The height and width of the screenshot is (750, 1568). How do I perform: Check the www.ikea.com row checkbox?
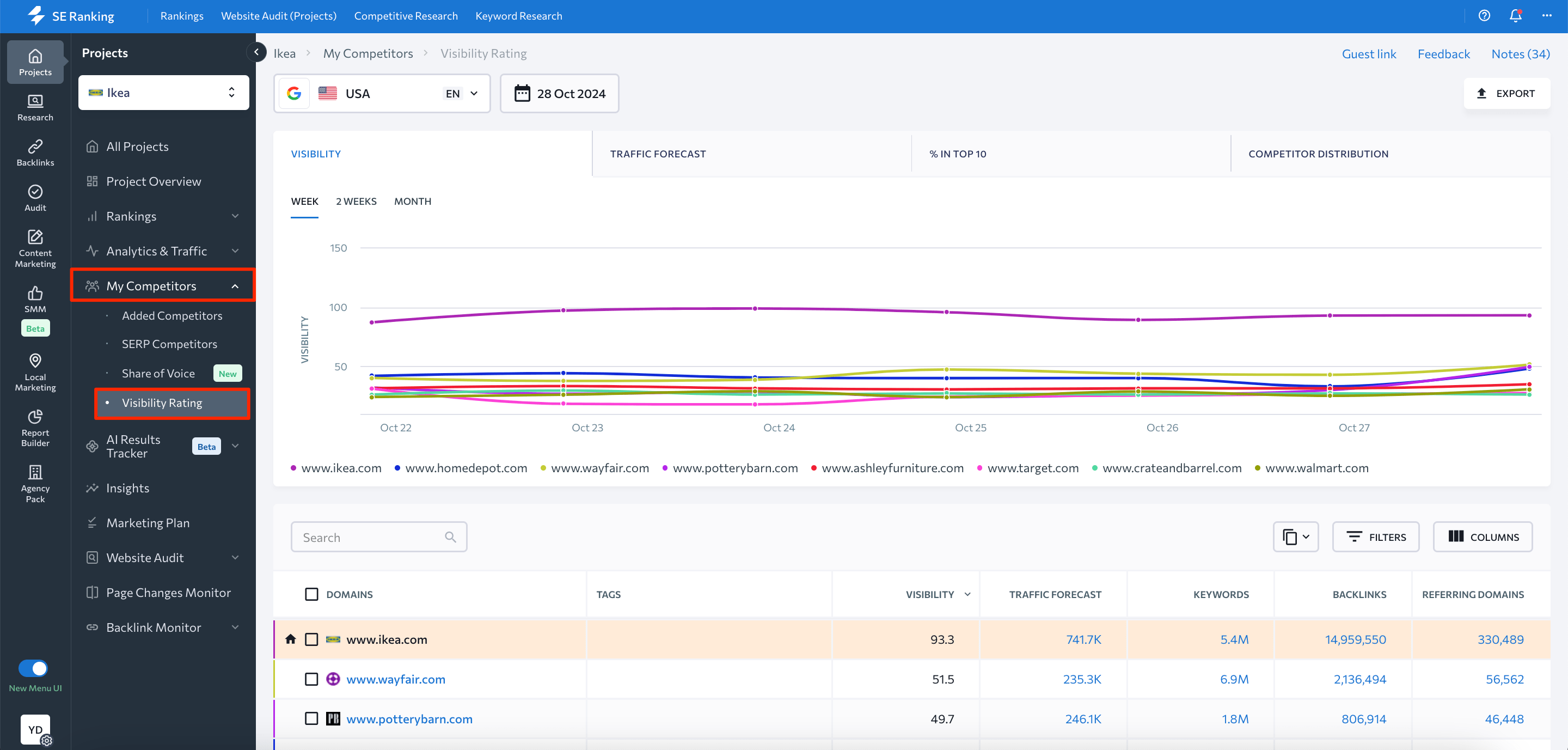click(x=311, y=639)
